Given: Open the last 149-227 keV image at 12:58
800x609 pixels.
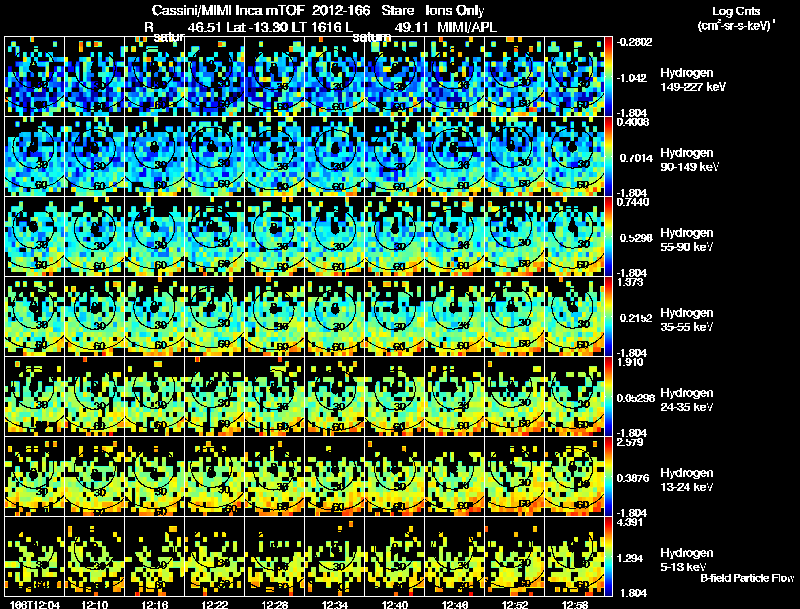Looking at the screenshot, I should (x=574, y=77).
